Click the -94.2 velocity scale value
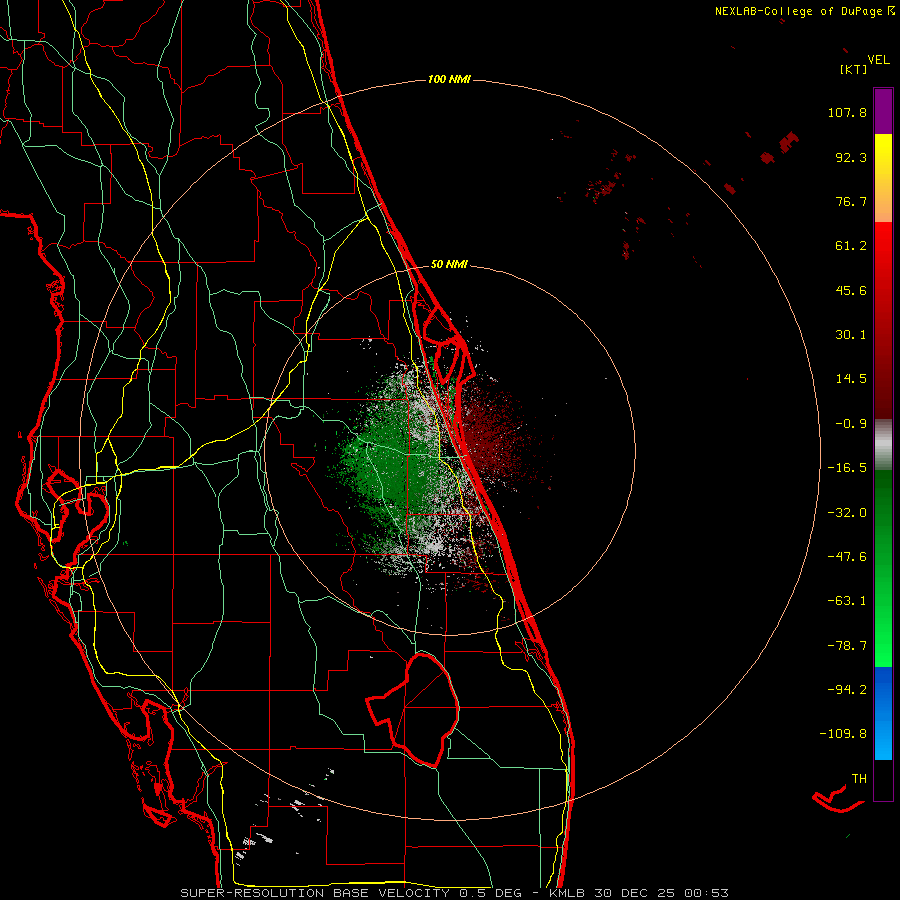 click(x=847, y=690)
